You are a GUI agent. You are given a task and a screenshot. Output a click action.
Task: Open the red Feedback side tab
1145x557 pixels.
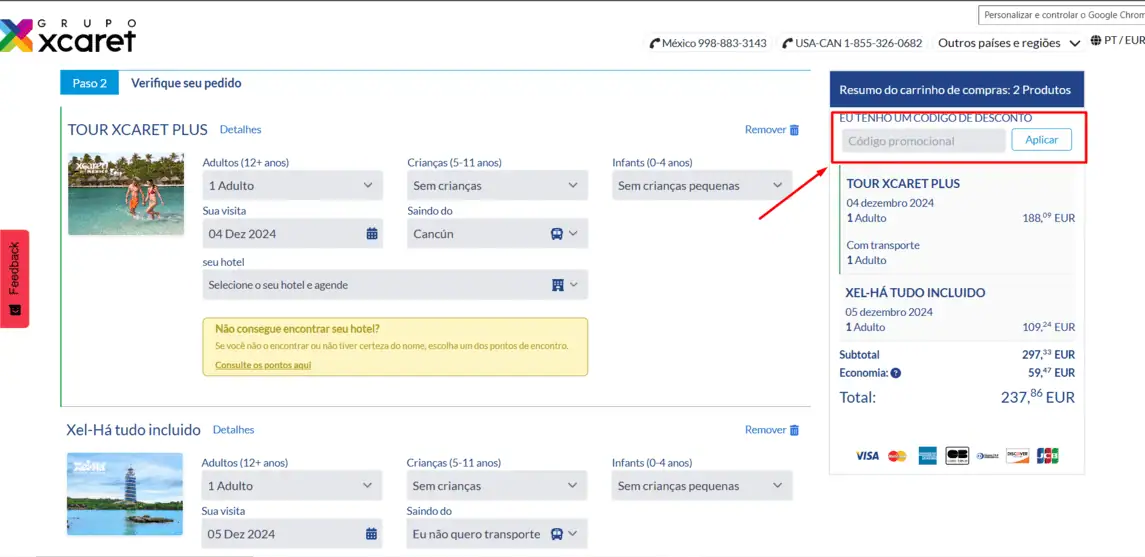click(15, 279)
